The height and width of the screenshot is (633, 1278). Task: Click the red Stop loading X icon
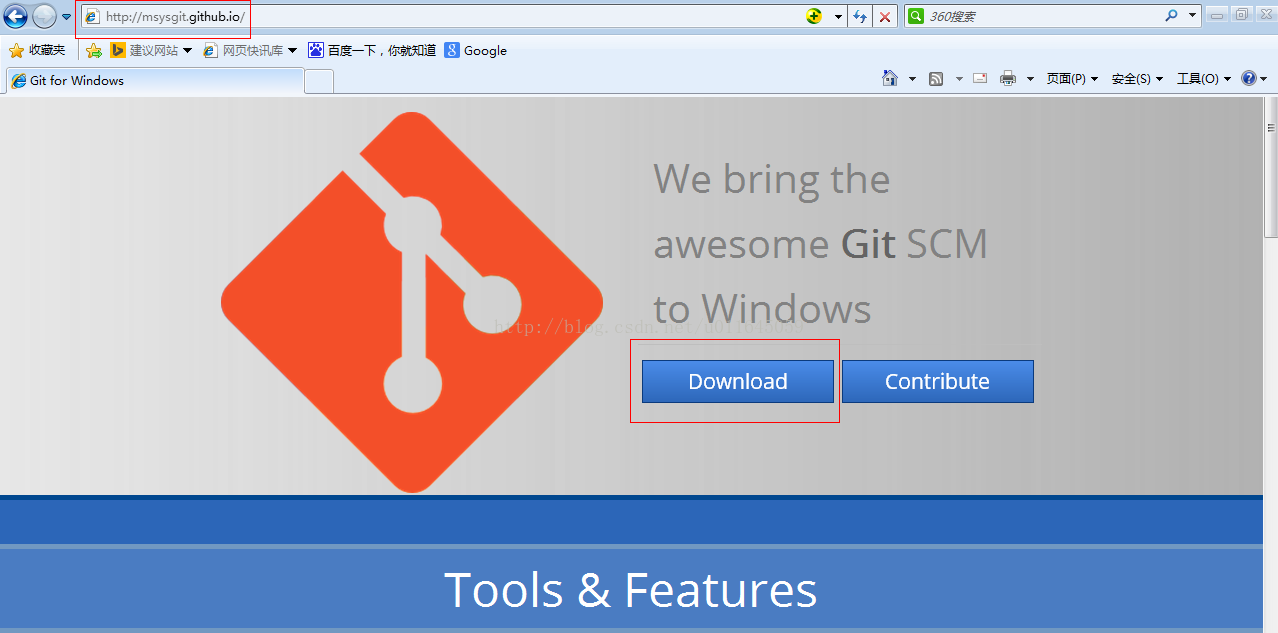[x=885, y=16]
